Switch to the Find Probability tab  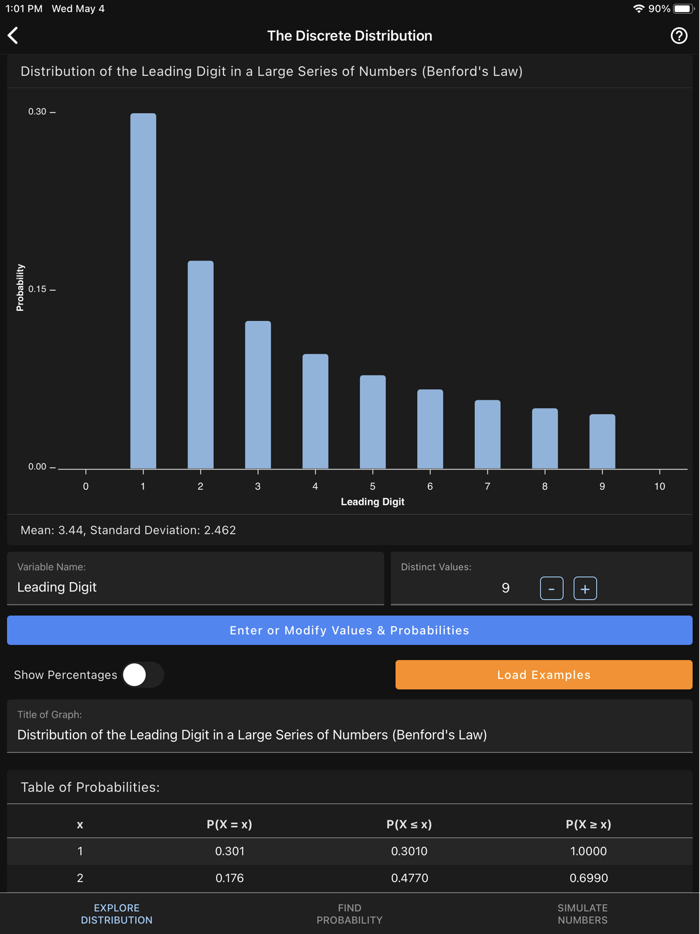click(x=349, y=913)
